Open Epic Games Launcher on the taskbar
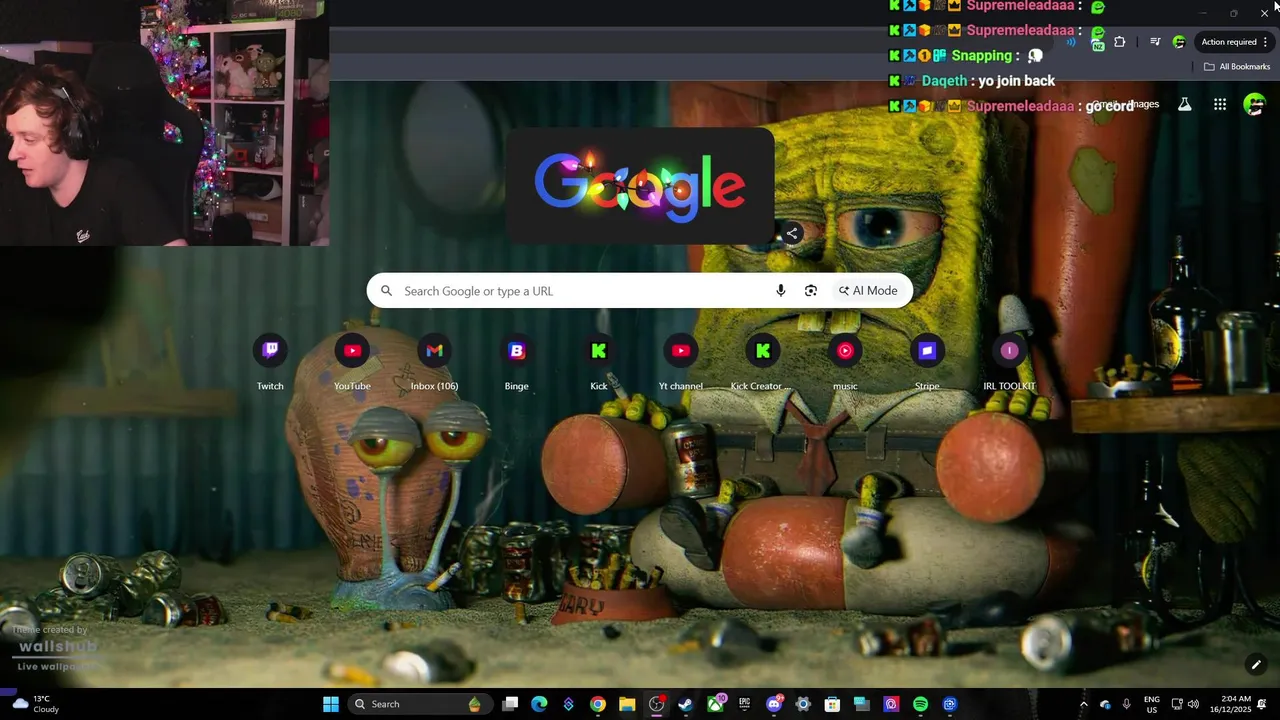This screenshot has height=720, width=1280. point(745,704)
